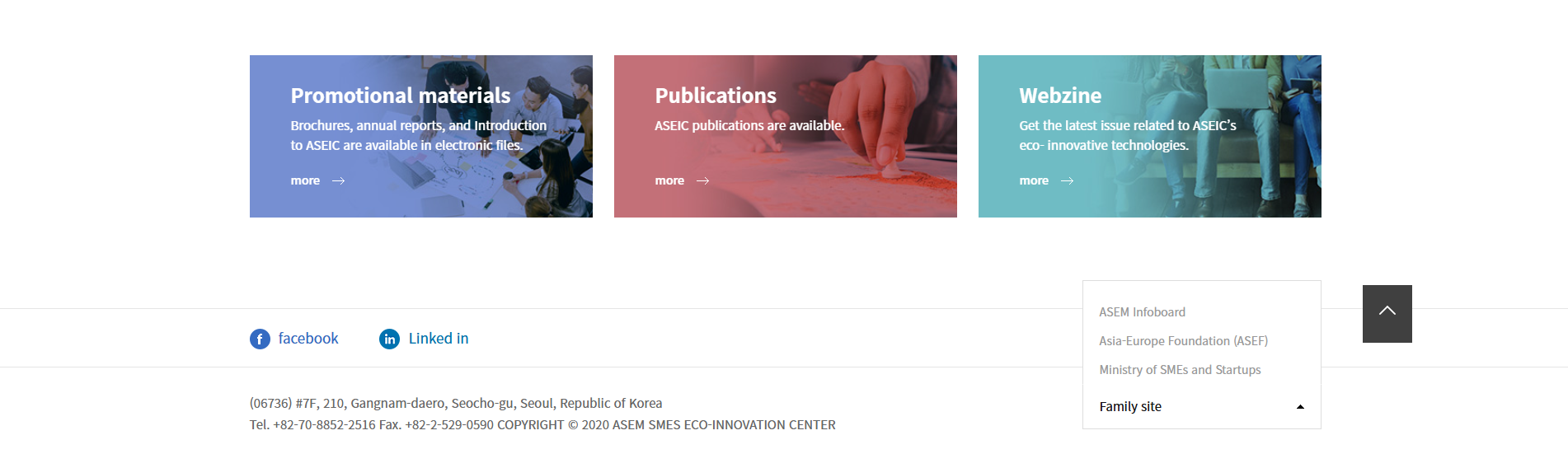Viewport: 1568px width, 468px height.
Task: Select Asia-Europe Foundation (ASEF) option
Action: (x=1183, y=341)
